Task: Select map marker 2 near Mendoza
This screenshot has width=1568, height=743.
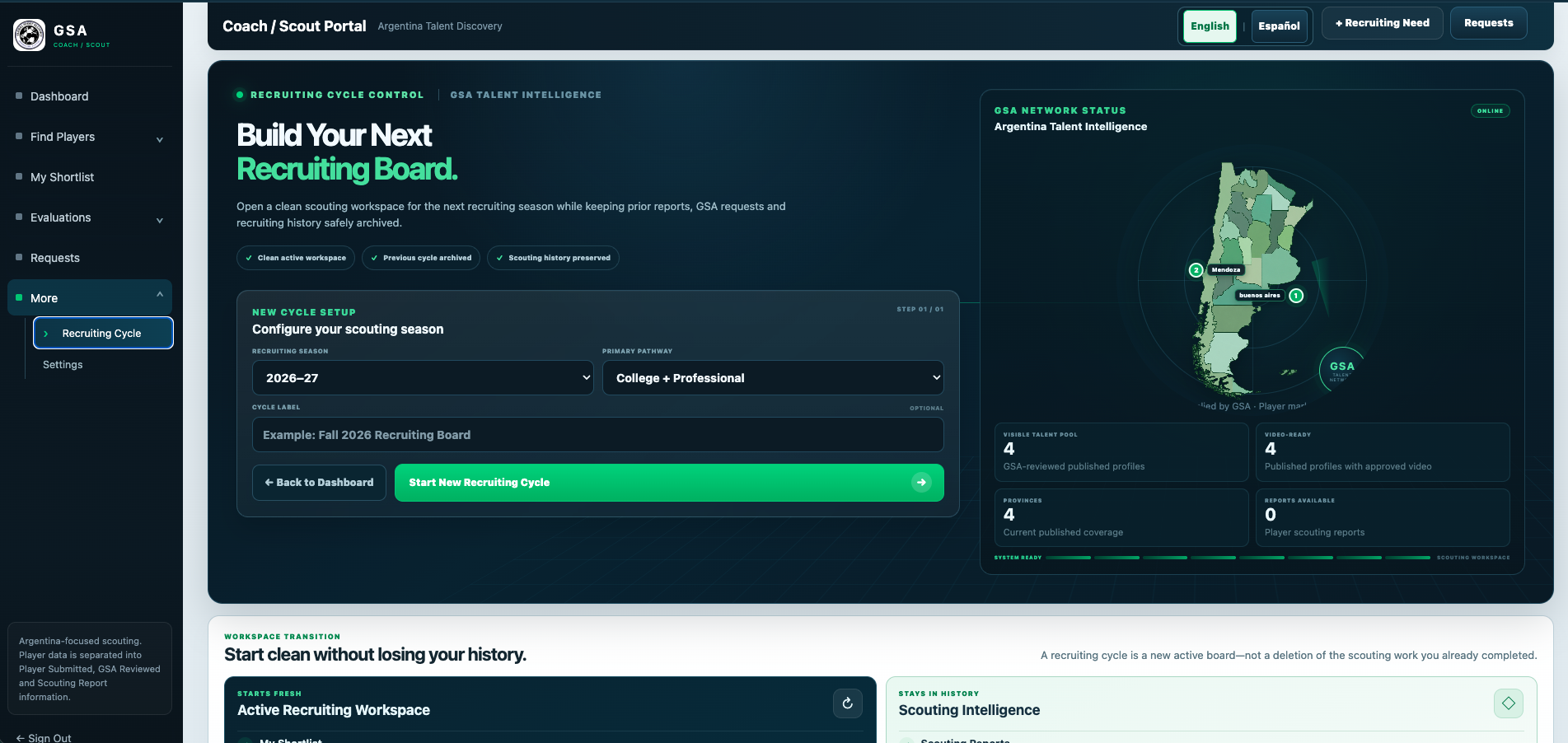Action: pyautogui.click(x=1196, y=270)
